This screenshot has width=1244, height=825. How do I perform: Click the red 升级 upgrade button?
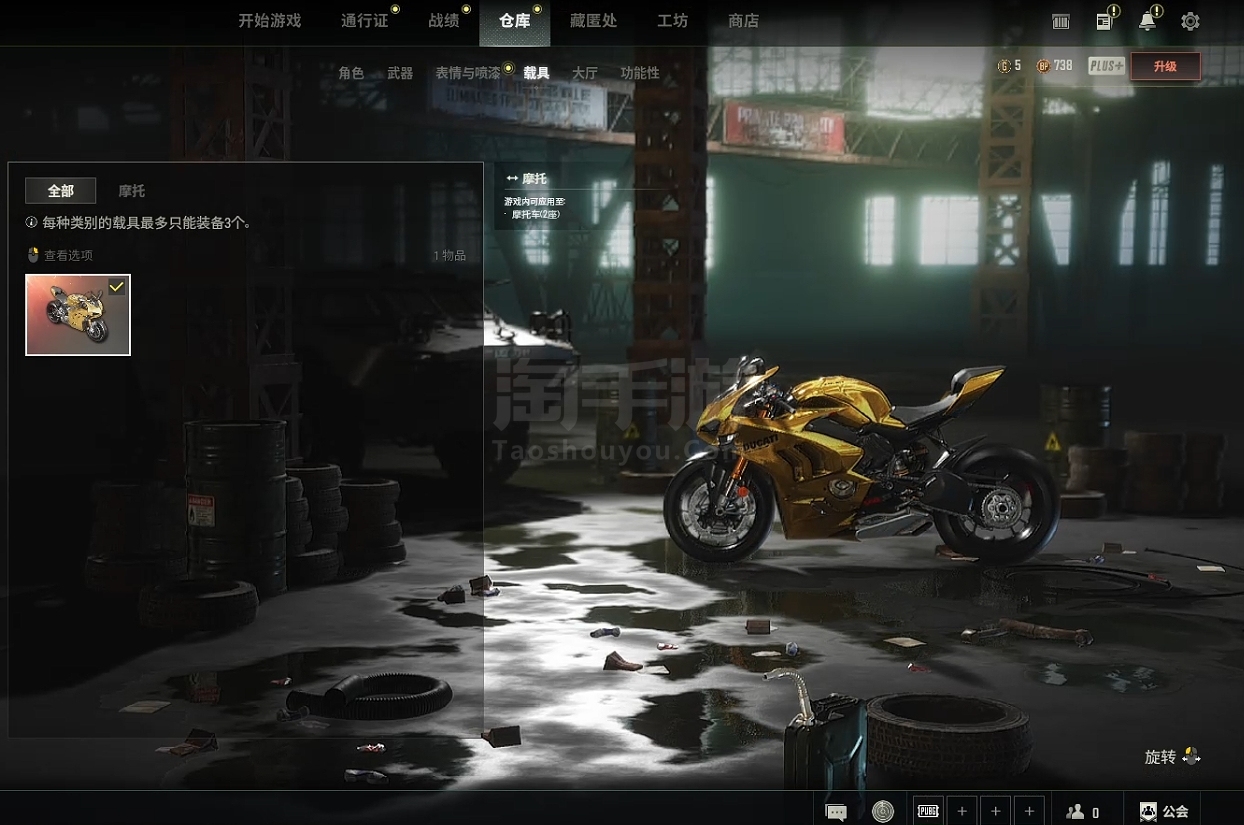1165,66
